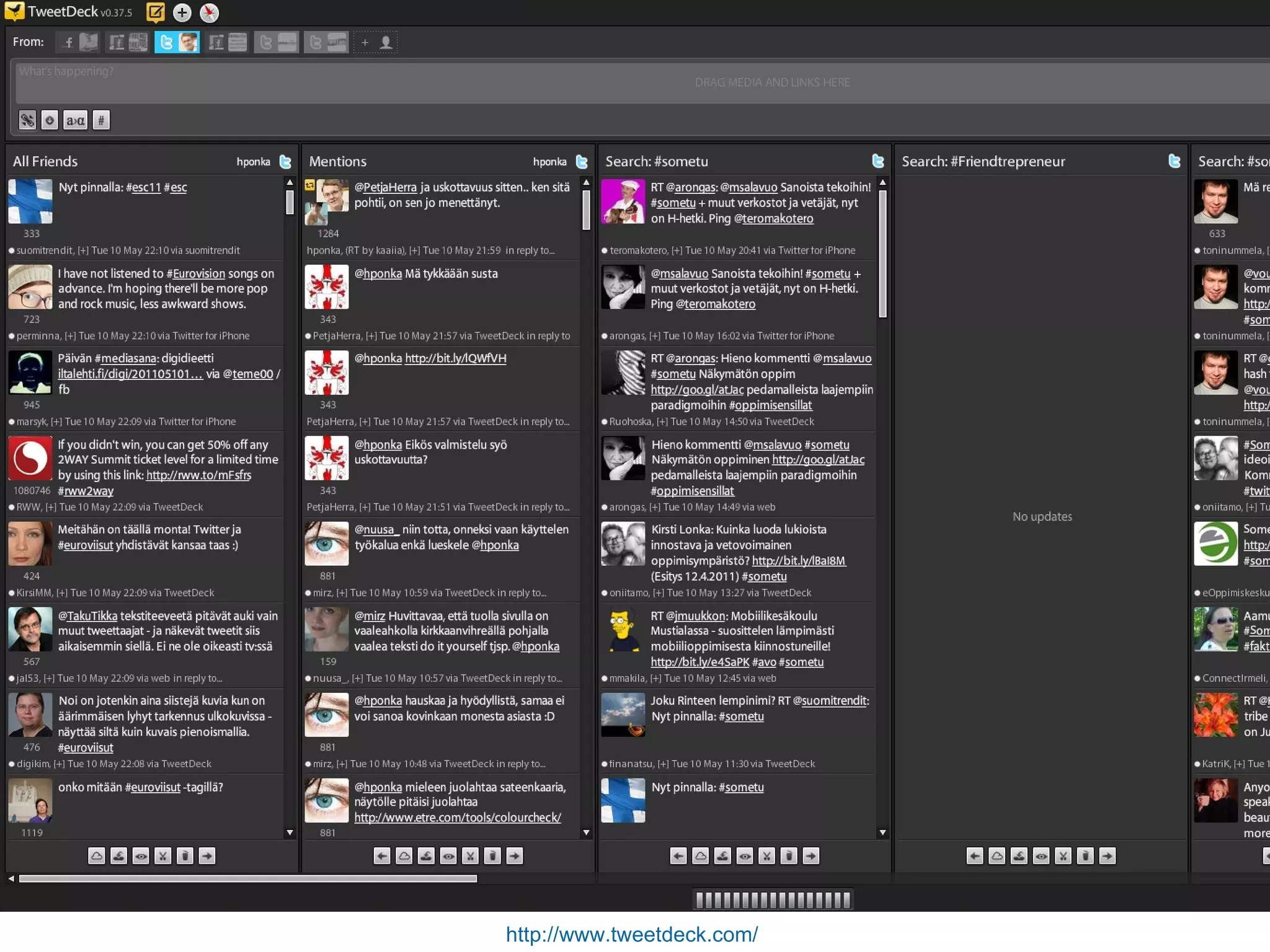Toggle last greyed Twitter account in From row
This screenshot has width=1270, height=952.
[x=326, y=42]
